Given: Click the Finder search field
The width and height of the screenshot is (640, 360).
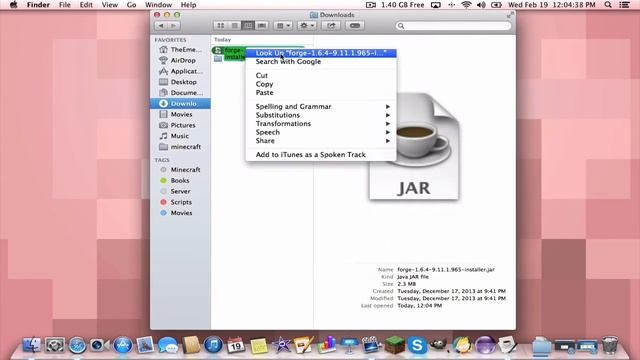Looking at the screenshot, I should pyautogui.click(x=453, y=26).
